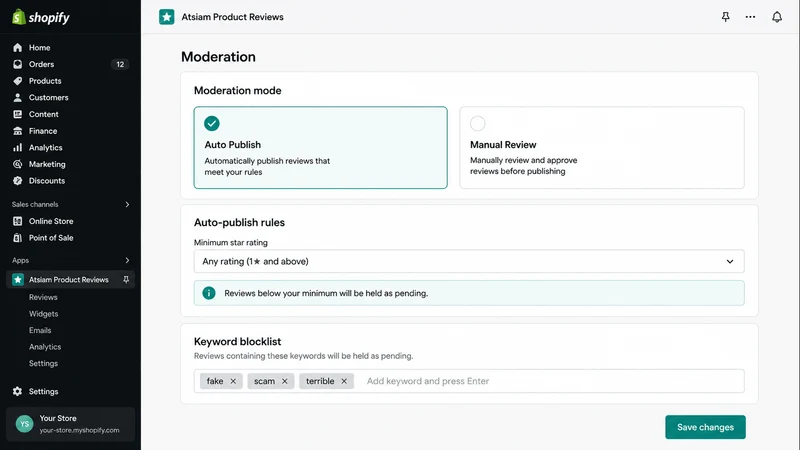800x450 pixels.
Task: Open the app's Settings subpage
Action: (x=43, y=363)
